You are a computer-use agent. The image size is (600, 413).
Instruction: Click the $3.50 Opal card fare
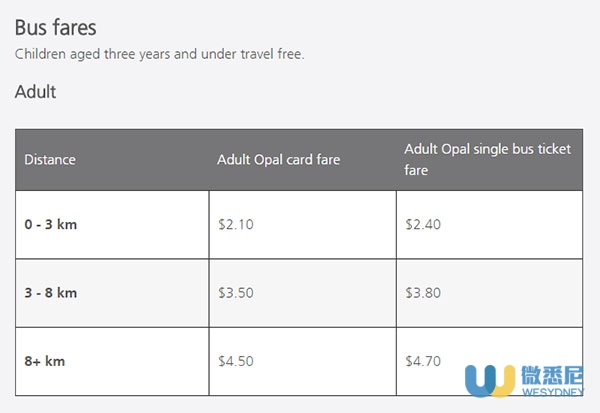[x=236, y=293]
